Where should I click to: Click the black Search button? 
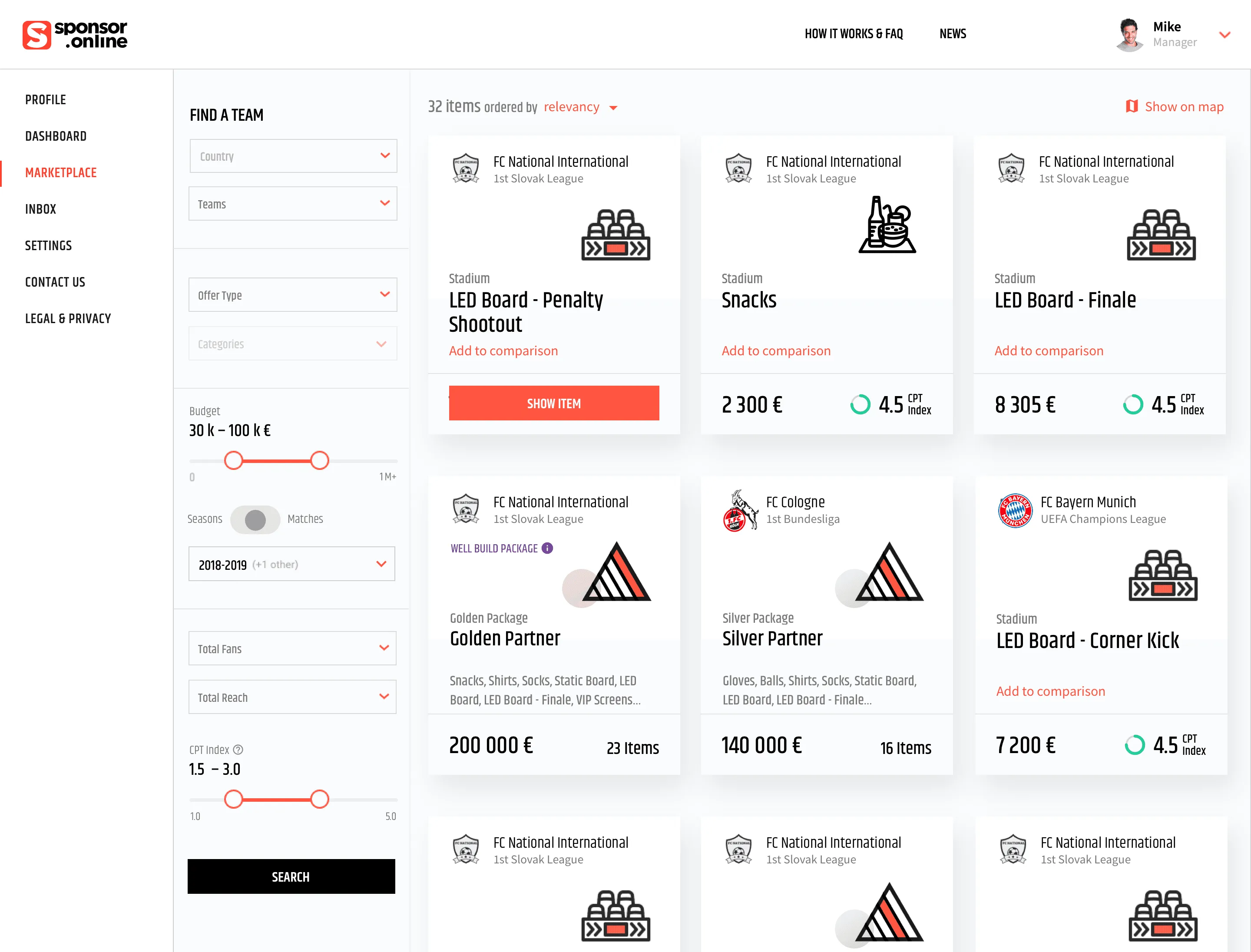(x=291, y=876)
